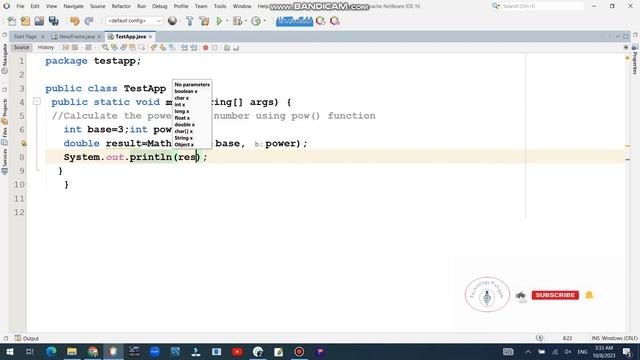
Task: Click the Bandicam record icon in taskbar
Action: click(x=299, y=351)
